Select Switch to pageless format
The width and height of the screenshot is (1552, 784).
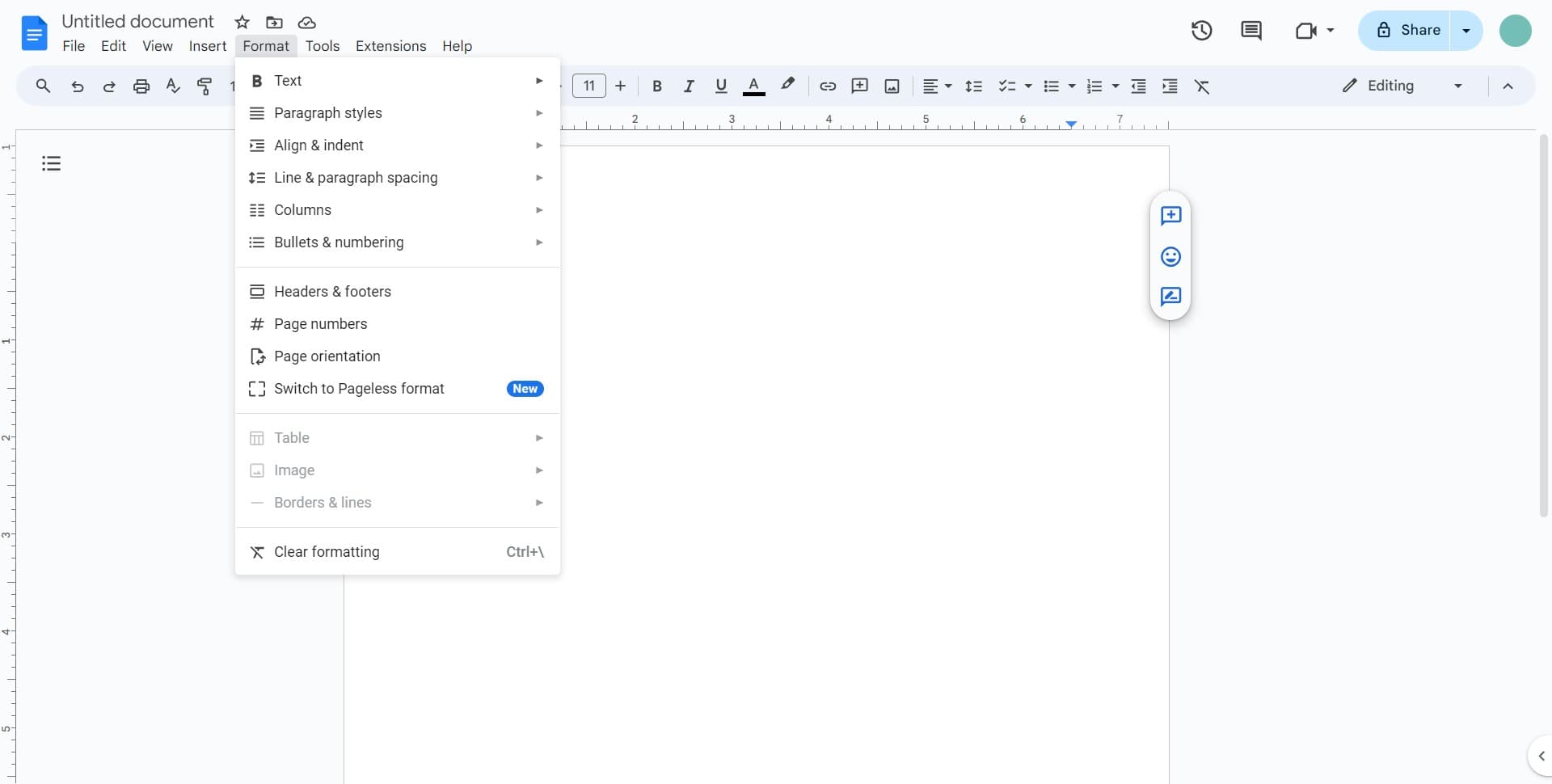coord(360,389)
